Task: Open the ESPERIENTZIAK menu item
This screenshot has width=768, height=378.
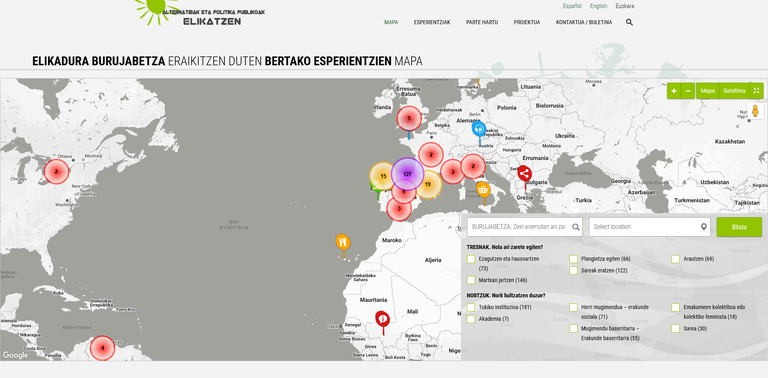Action: (x=432, y=23)
